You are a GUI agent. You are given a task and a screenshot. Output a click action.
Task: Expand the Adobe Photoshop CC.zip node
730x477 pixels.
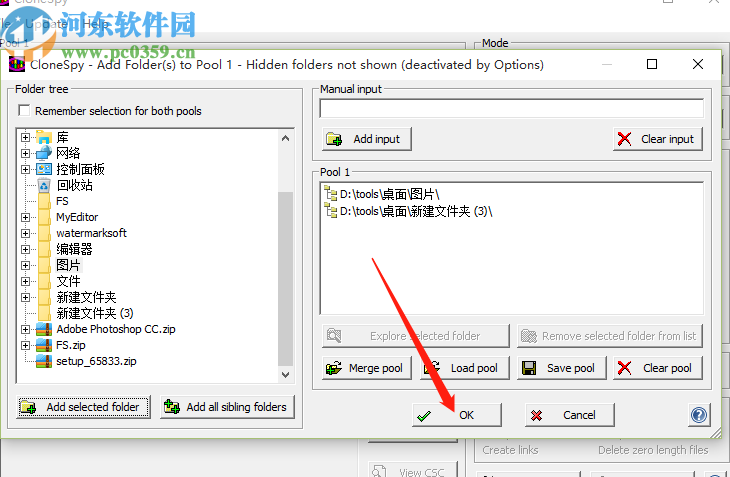(x=26, y=329)
